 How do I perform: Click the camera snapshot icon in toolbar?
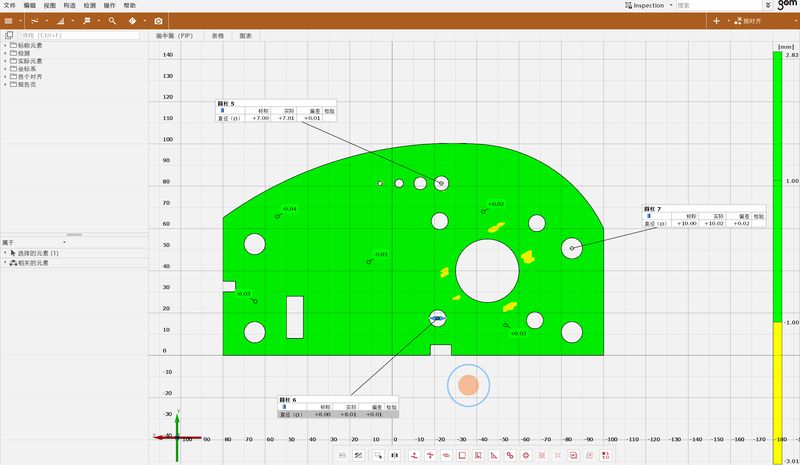158,21
